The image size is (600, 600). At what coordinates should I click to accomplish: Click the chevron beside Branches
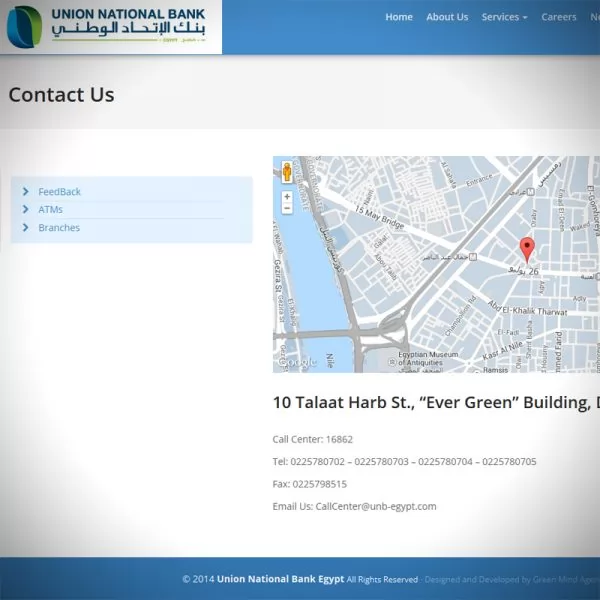[x=26, y=228]
